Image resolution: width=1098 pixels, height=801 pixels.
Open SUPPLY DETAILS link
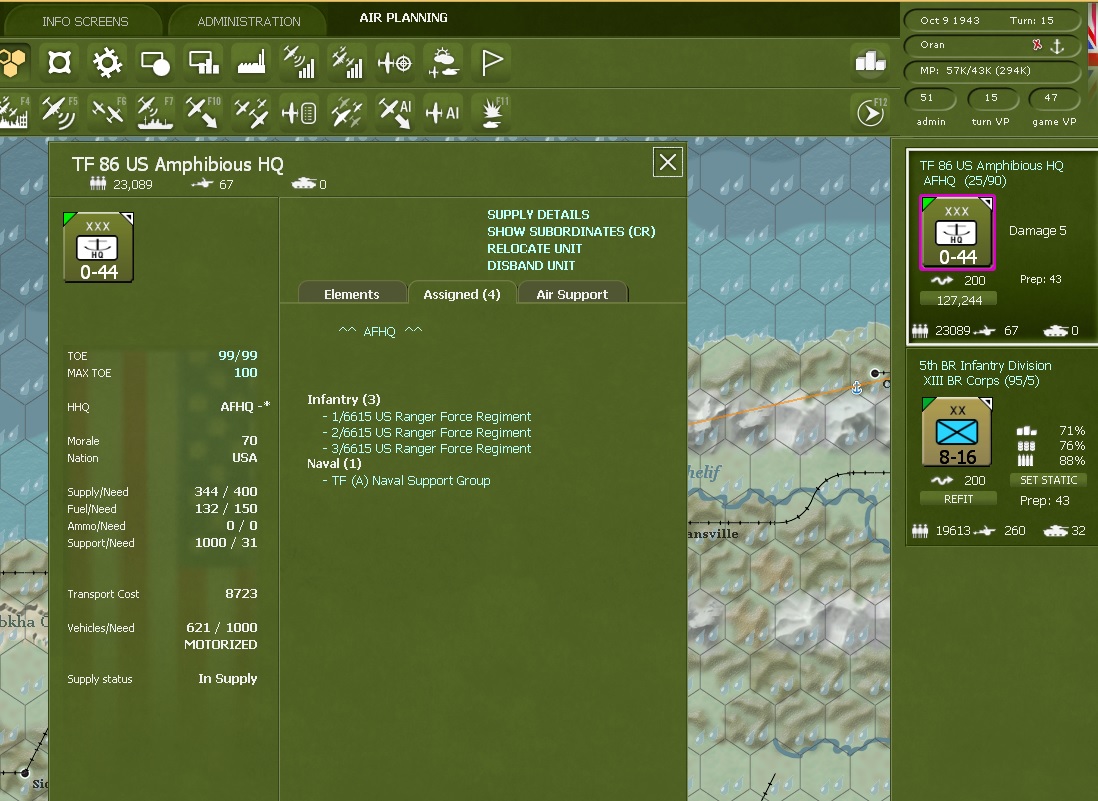(x=538, y=214)
